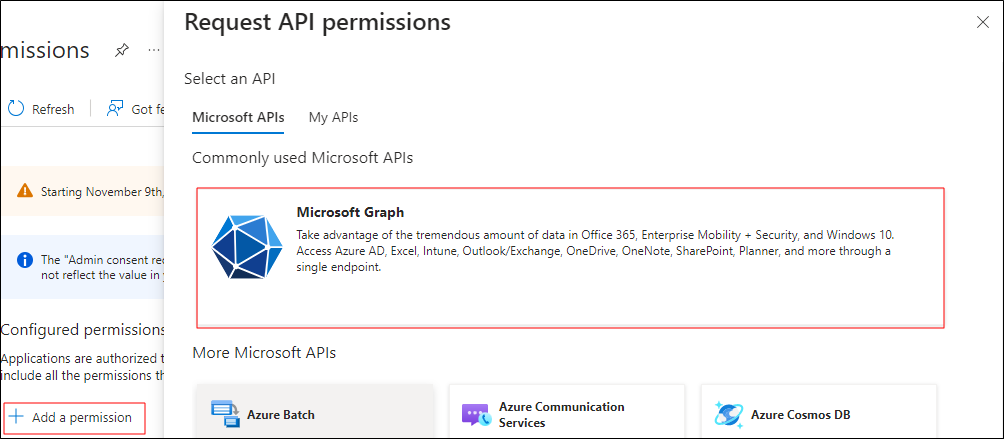The width and height of the screenshot is (1004, 439).
Task: Click the Got feedback person icon
Action: [116, 108]
